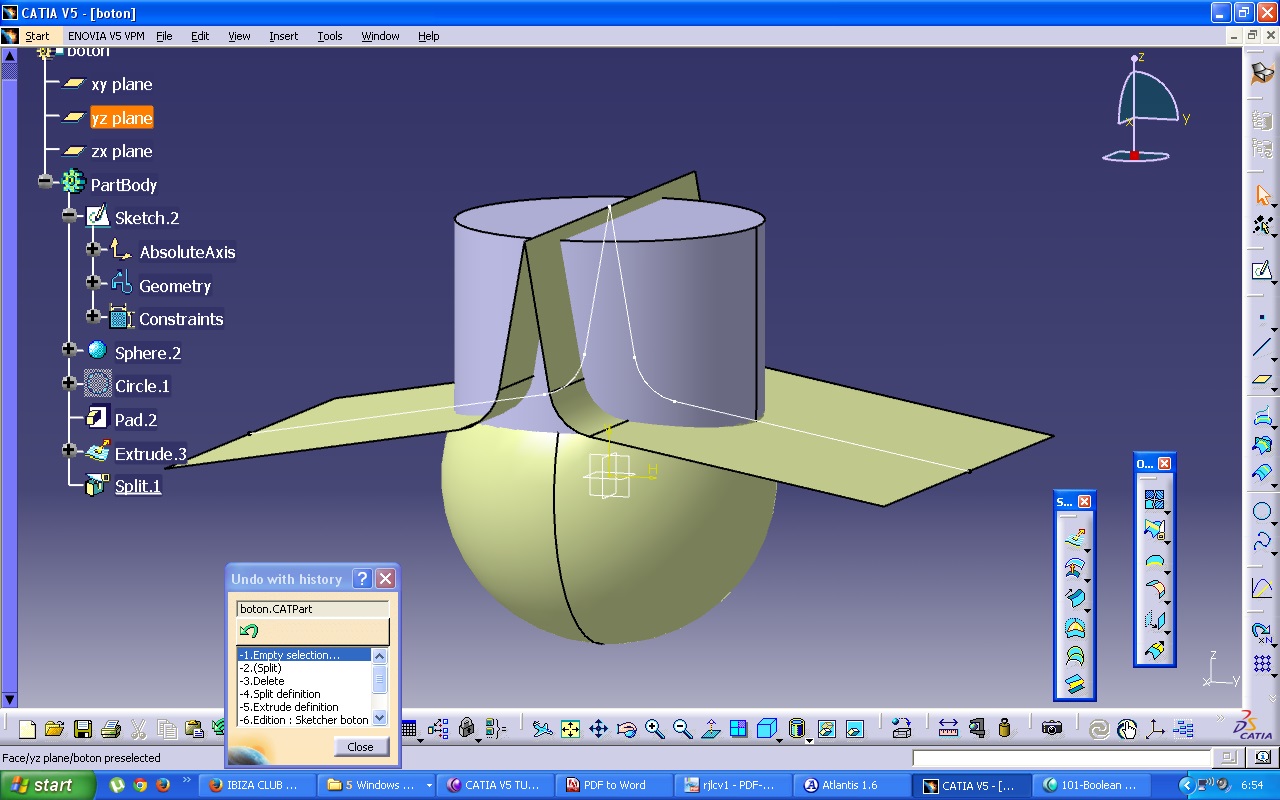
Task: Click the Normal View icon
Action: [x=710, y=729]
